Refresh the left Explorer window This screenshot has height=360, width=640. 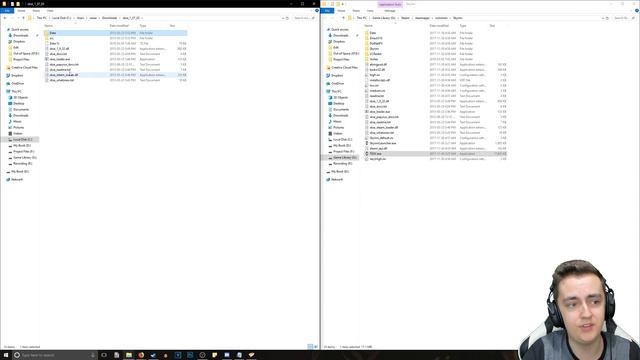click(x=287, y=18)
